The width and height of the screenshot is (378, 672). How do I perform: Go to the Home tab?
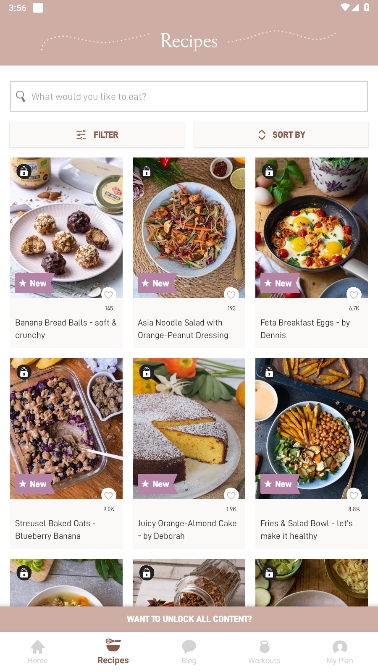point(38,652)
